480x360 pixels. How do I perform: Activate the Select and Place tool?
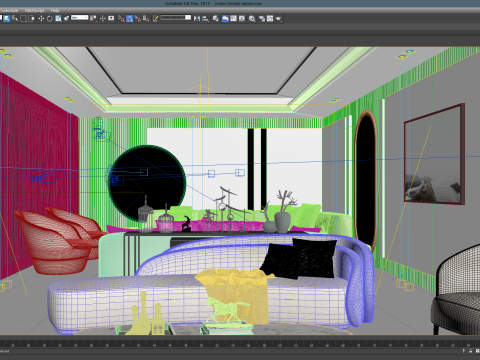coord(66,18)
